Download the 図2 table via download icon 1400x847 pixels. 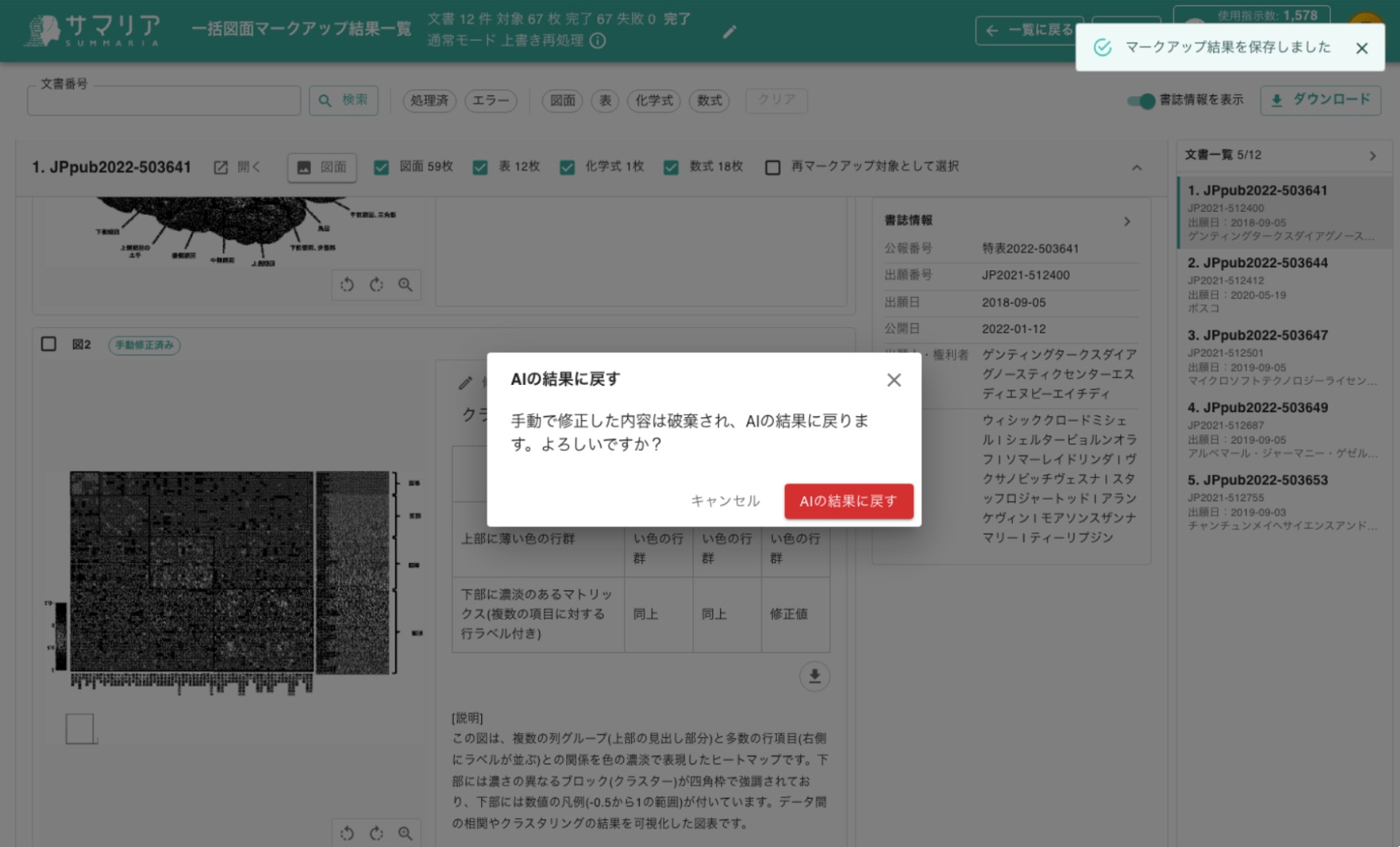tap(814, 676)
